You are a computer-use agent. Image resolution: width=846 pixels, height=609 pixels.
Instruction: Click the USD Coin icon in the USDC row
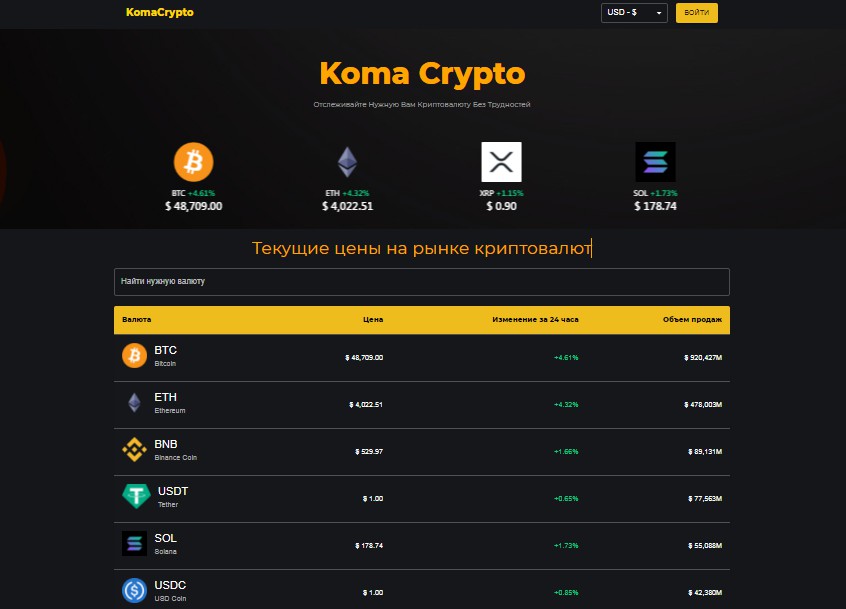click(x=134, y=590)
